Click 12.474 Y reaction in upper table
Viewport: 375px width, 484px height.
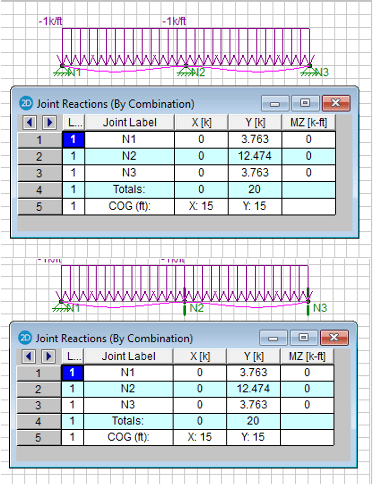coord(255,156)
